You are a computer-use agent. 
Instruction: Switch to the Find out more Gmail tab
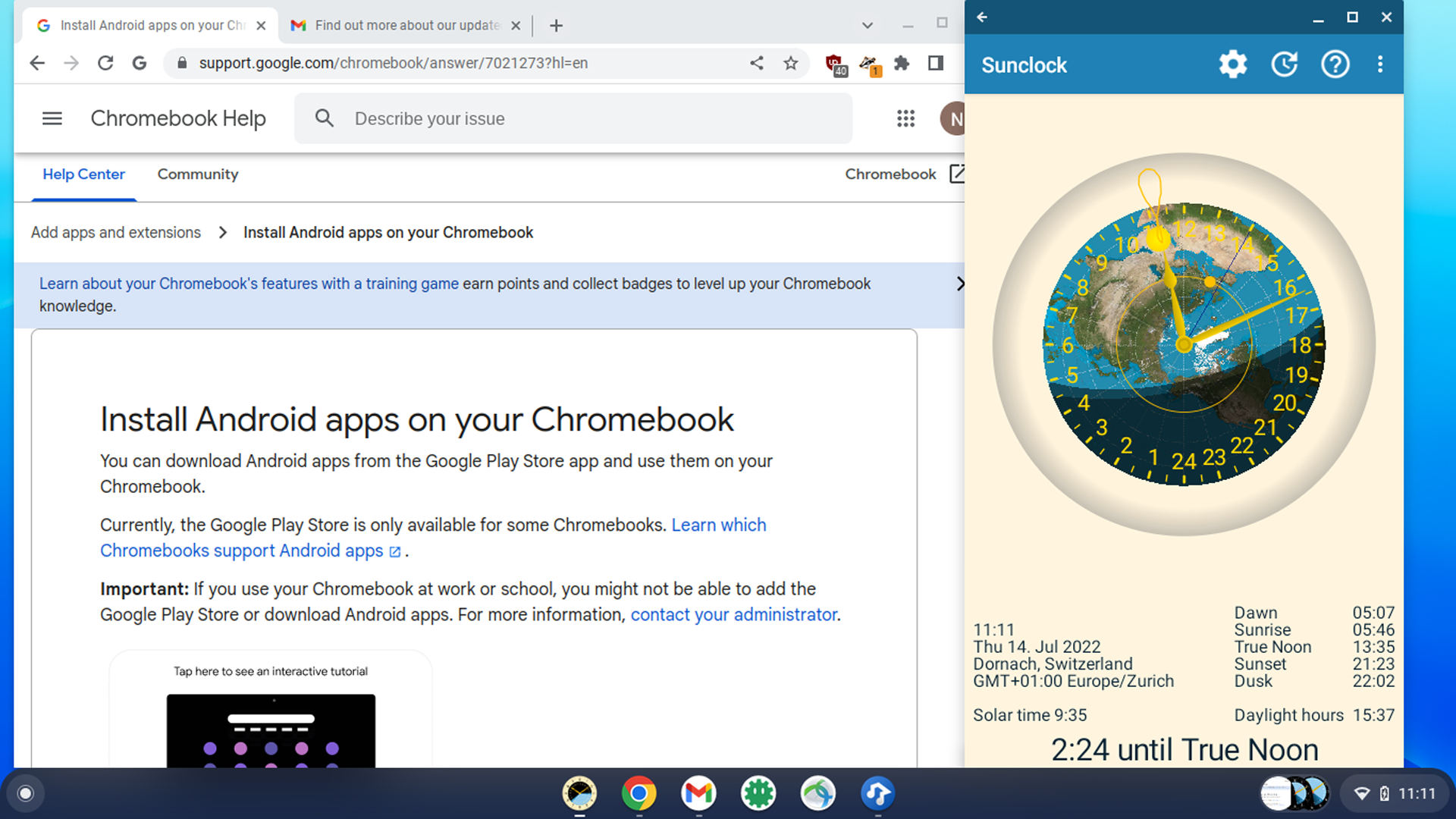tap(406, 25)
